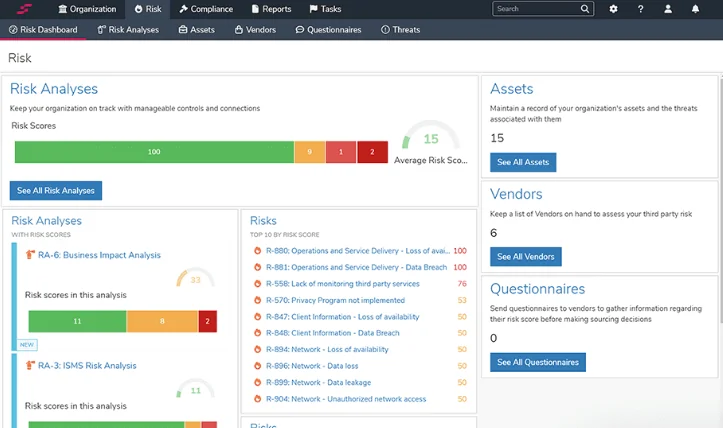This screenshot has width=723, height=428.
Task: Open the Tasks menu
Action: [x=325, y=9]
